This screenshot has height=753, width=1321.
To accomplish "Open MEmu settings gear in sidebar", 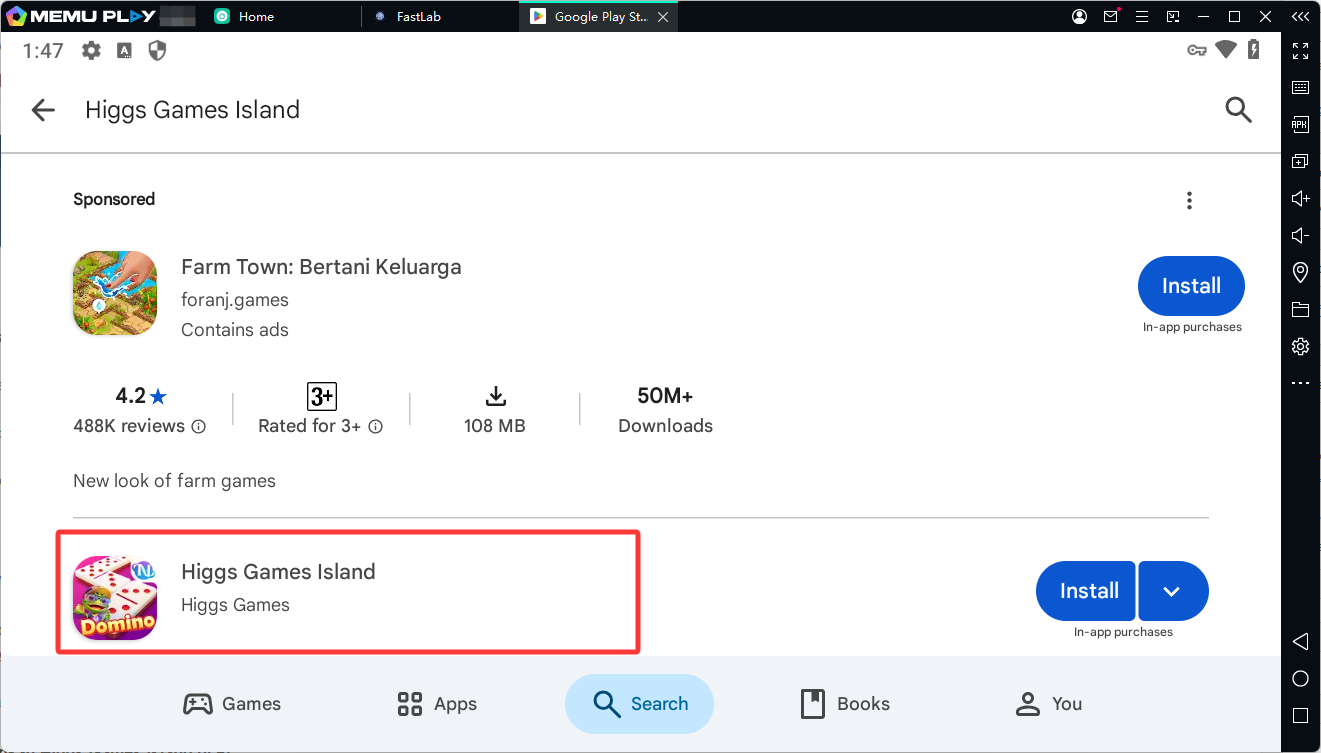I will (x=1300, y=346).
